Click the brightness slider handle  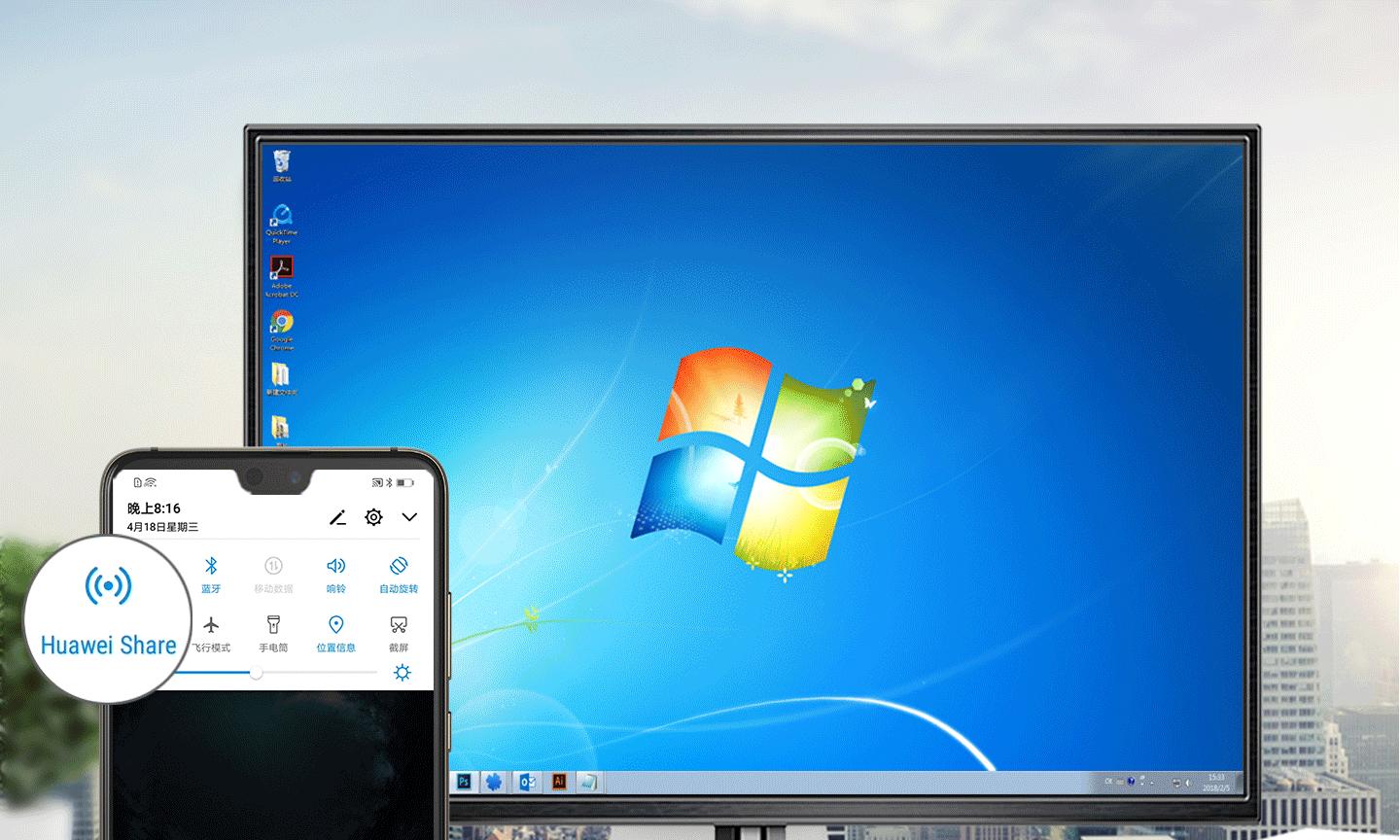(256, 672)
